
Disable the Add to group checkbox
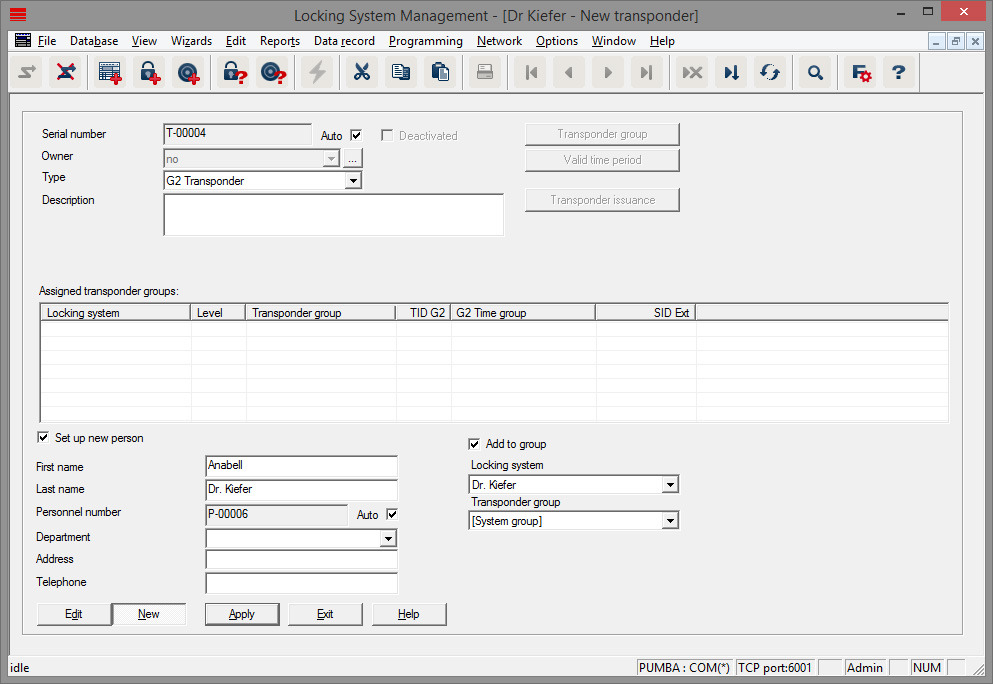coord(474,444)
